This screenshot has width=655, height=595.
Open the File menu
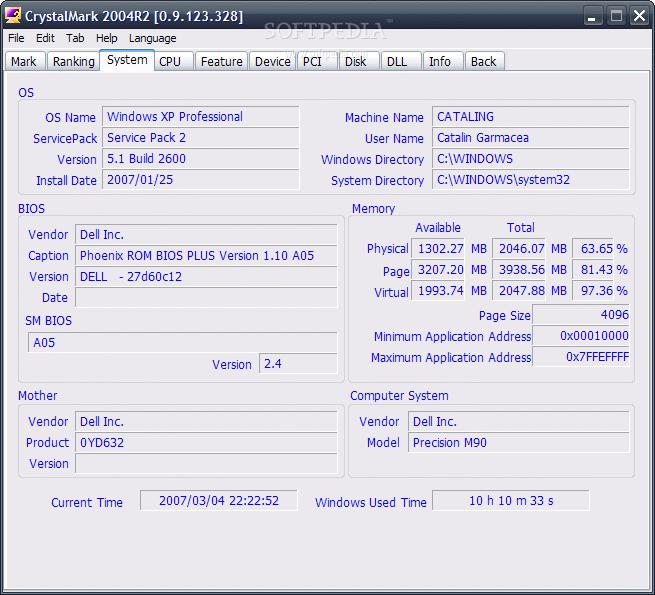coord(16,38)
